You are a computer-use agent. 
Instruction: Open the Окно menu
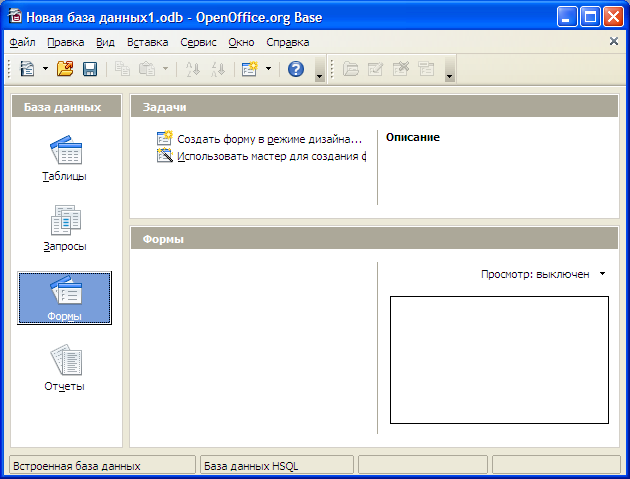241,42
